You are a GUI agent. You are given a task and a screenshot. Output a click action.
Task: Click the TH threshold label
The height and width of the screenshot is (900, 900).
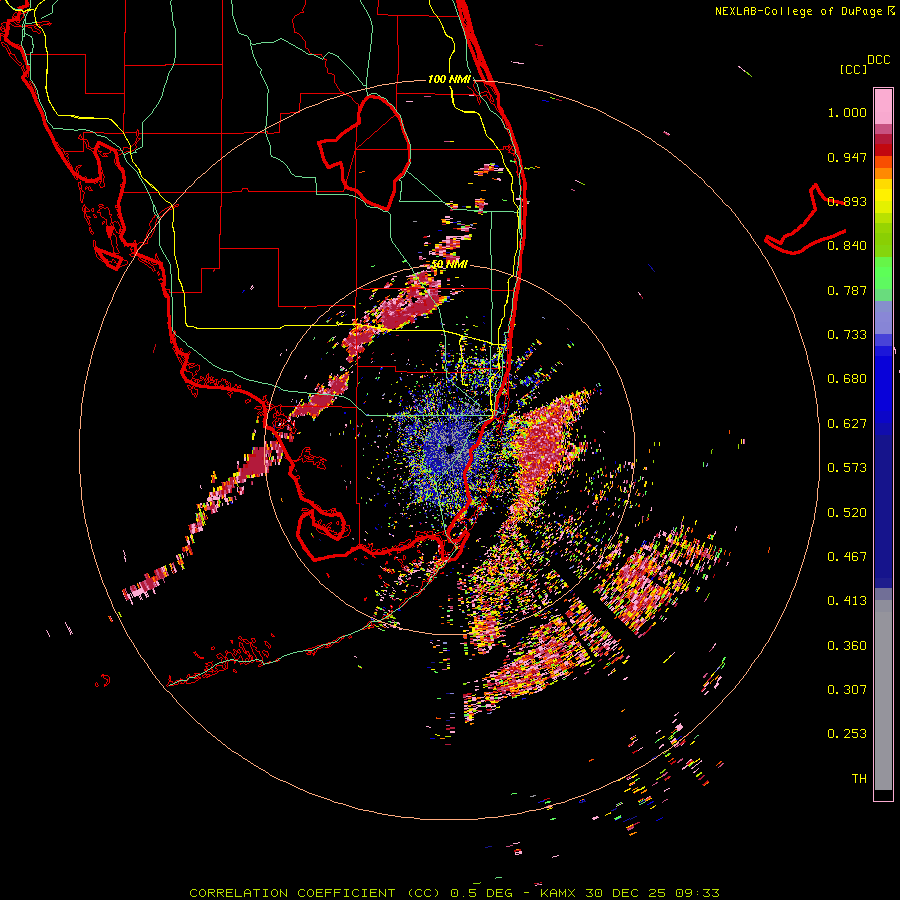(x=859, y=779)
